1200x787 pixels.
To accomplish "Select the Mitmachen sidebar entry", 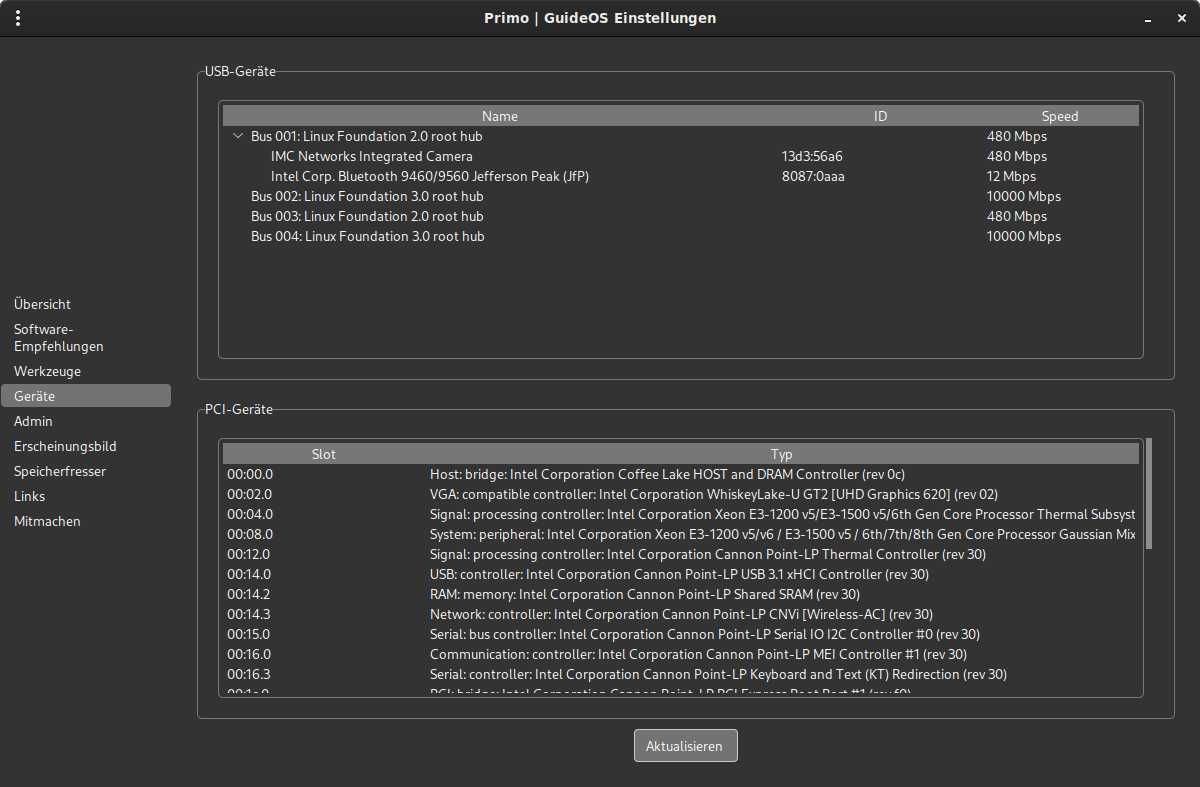I will [x=47, y=521].
